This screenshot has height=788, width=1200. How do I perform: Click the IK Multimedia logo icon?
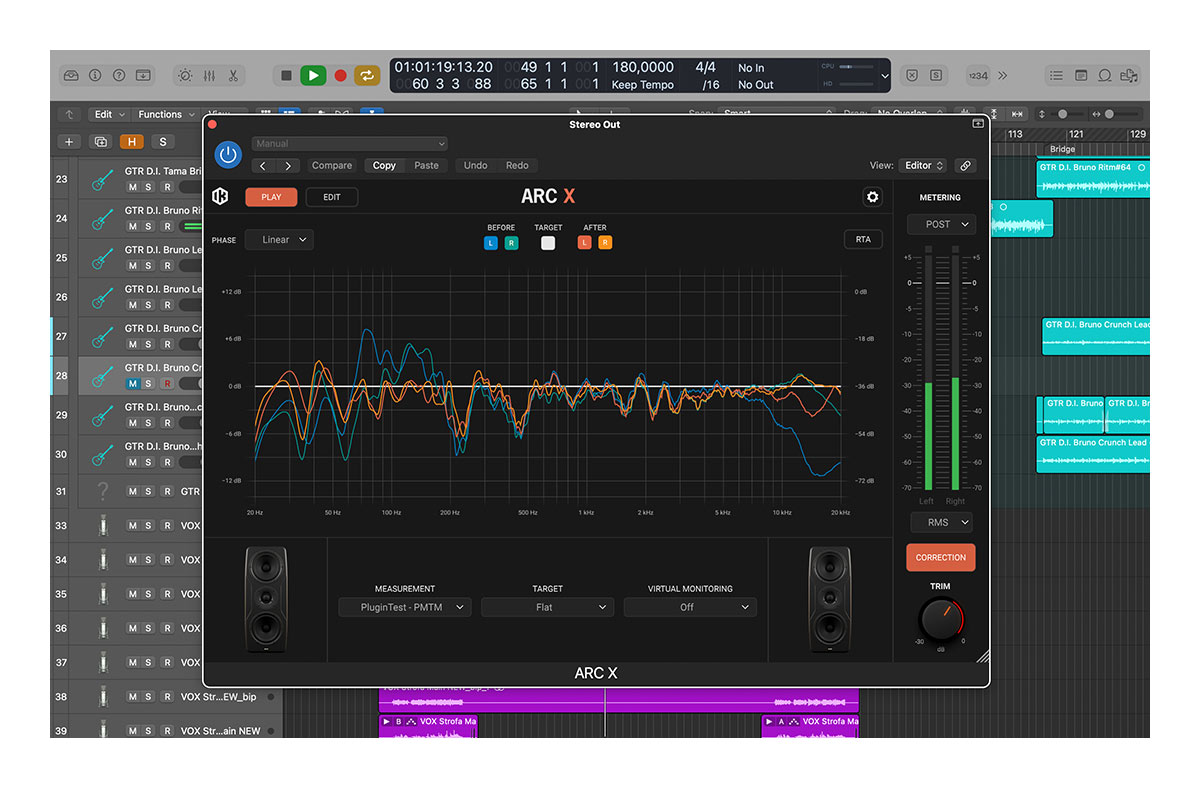(221, 197)
